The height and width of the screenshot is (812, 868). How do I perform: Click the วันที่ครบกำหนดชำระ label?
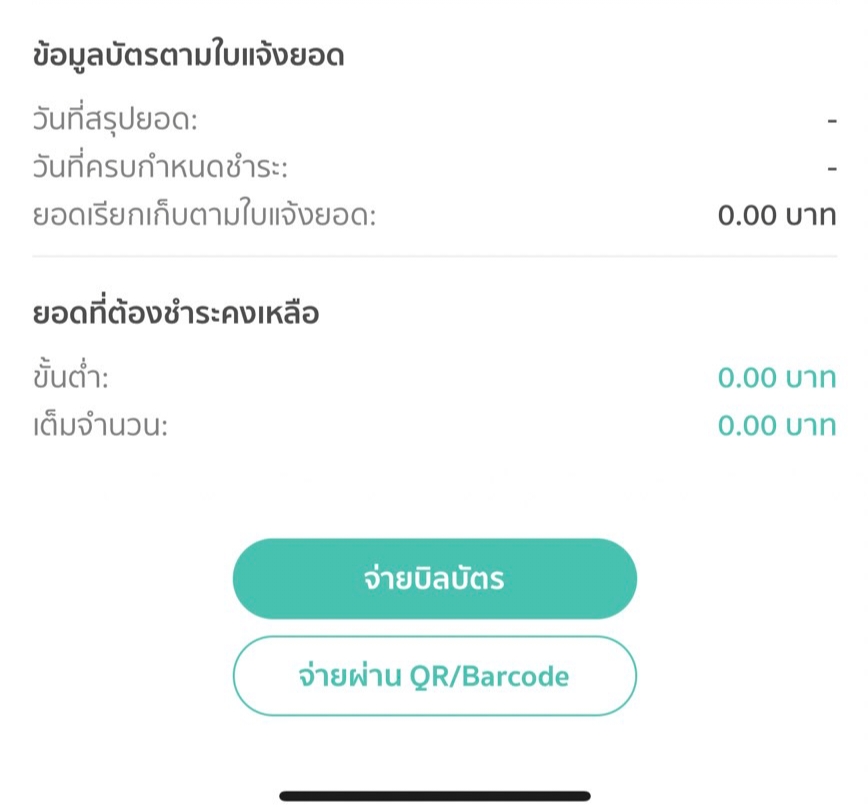pyautogui.click(x=160, y=167)
